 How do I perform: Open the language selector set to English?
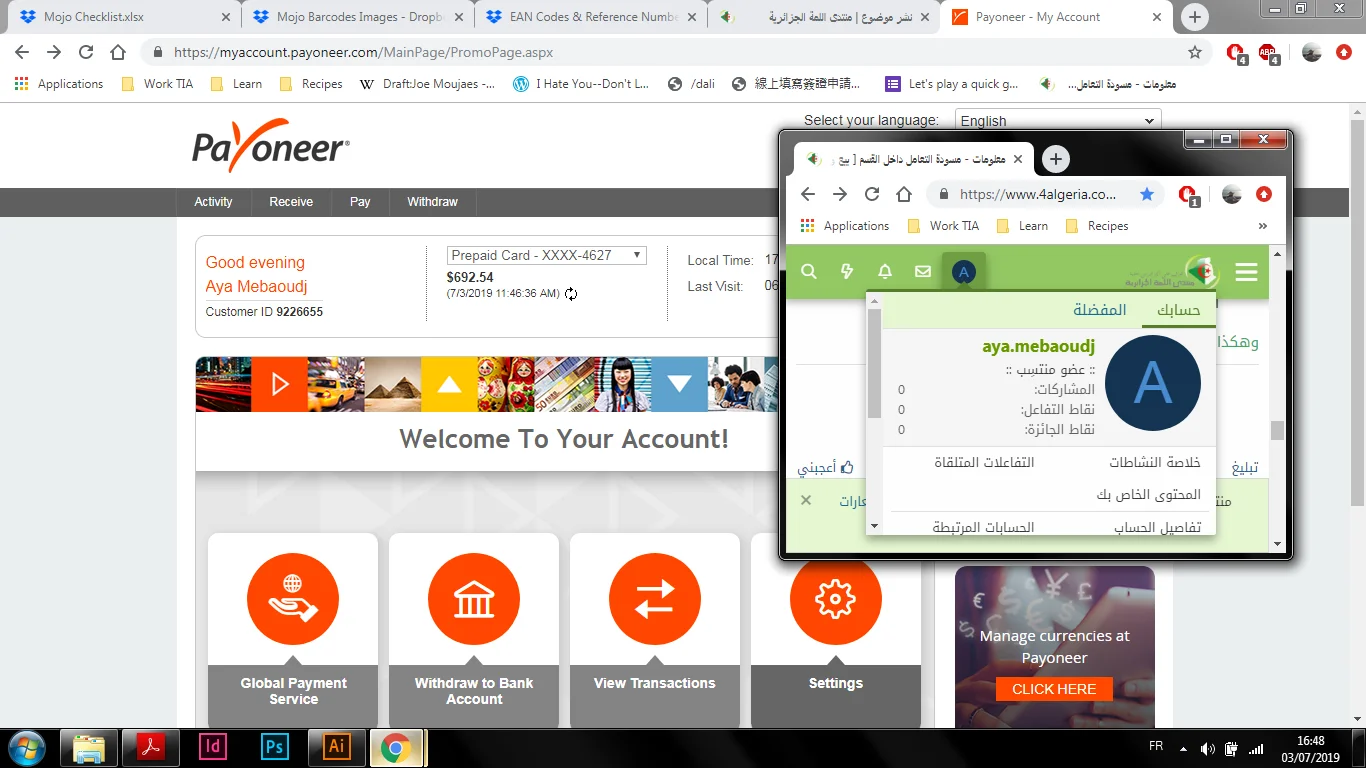coord(1057,121)
